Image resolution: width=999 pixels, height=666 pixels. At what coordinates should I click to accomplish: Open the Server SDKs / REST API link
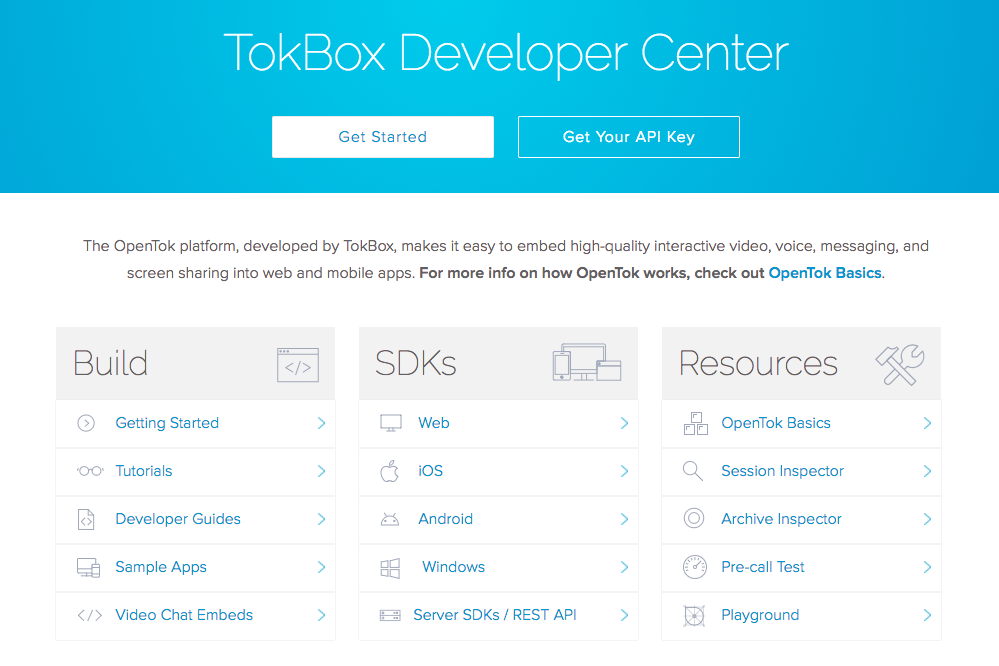[495, 615]
